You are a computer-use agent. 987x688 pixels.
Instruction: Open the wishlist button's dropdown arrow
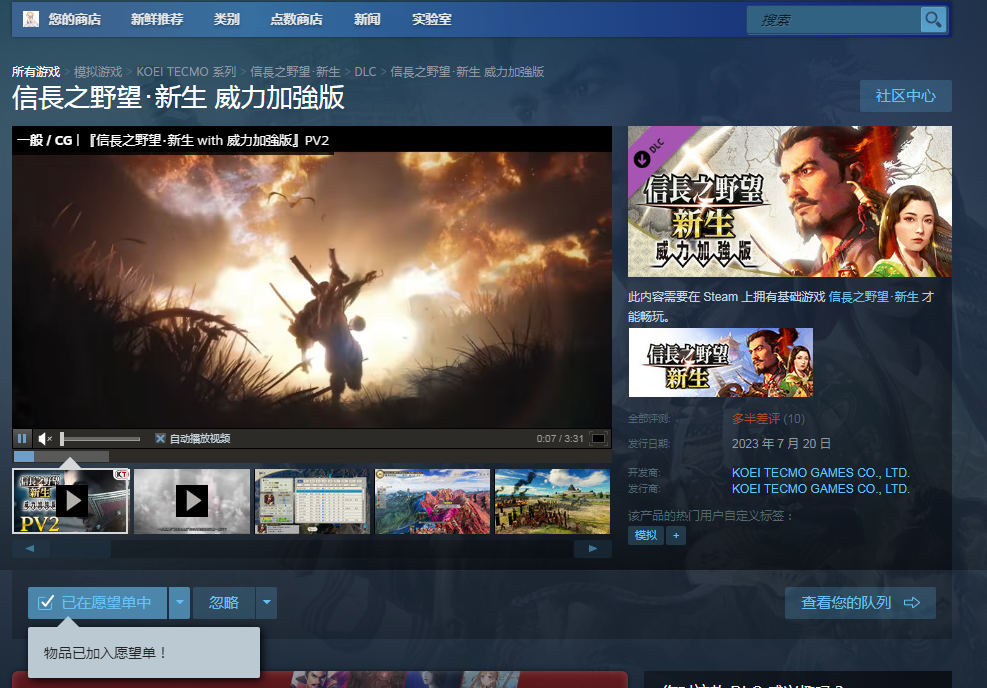[x=178, y=602]
